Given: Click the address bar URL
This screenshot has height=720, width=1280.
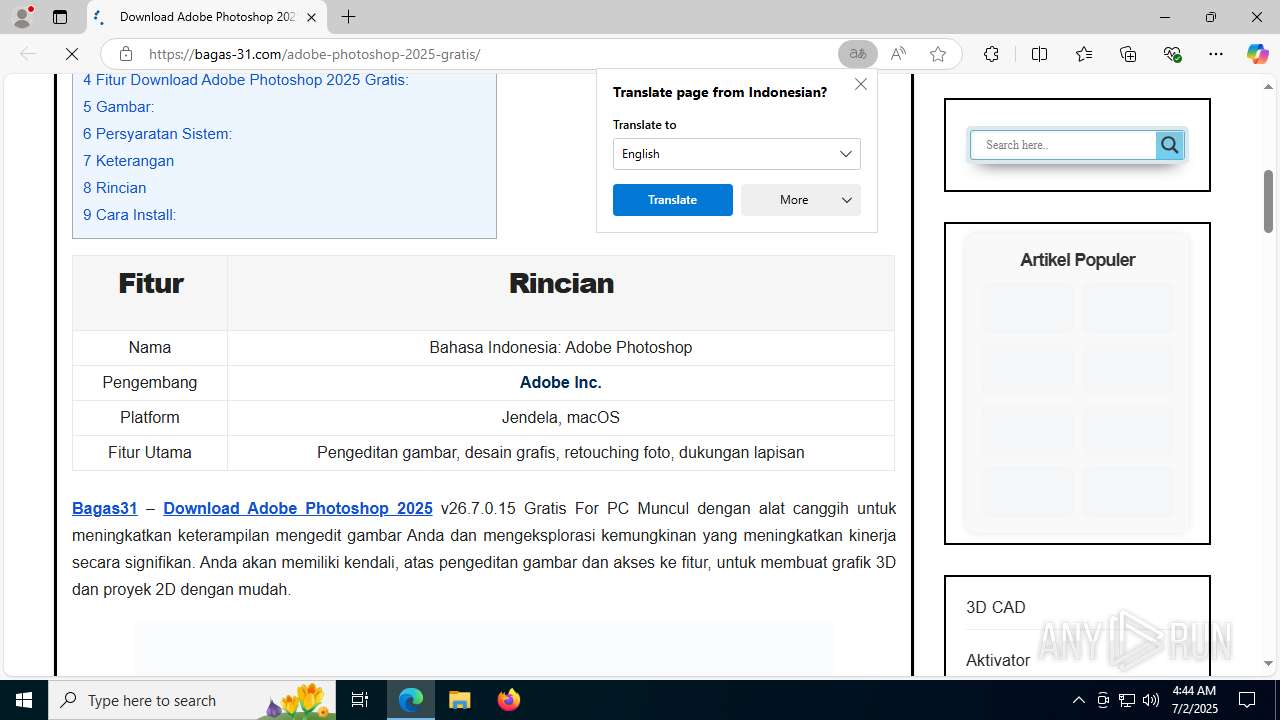Looking at the screenshot, I should (315, 54).
